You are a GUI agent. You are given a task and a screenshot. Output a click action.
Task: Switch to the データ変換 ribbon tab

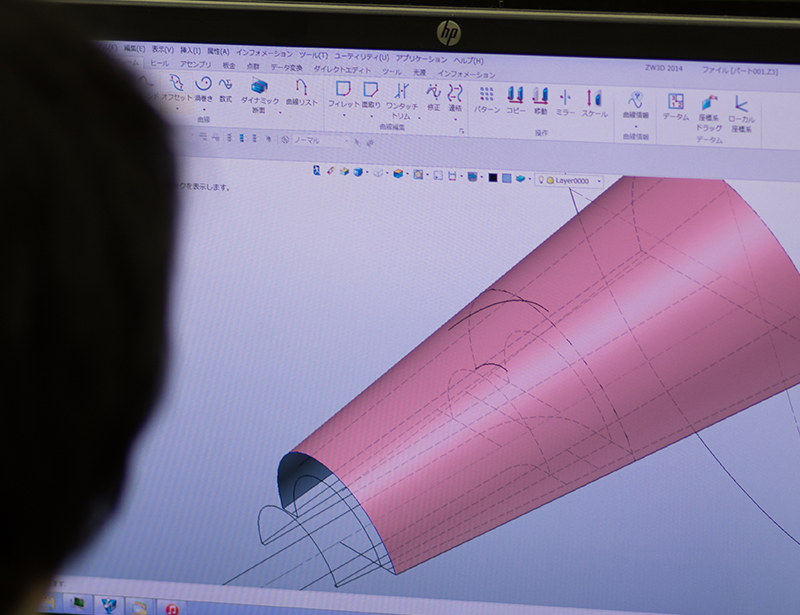coord(286,67)
